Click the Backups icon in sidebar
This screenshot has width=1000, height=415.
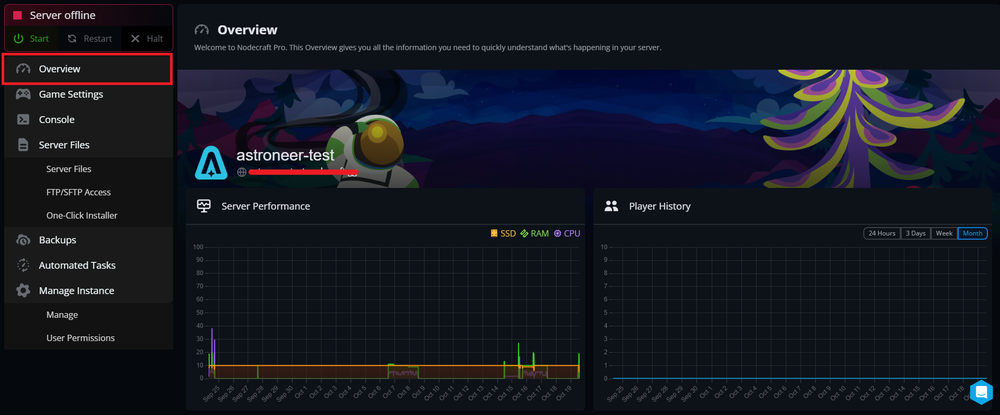pos(23,240)
